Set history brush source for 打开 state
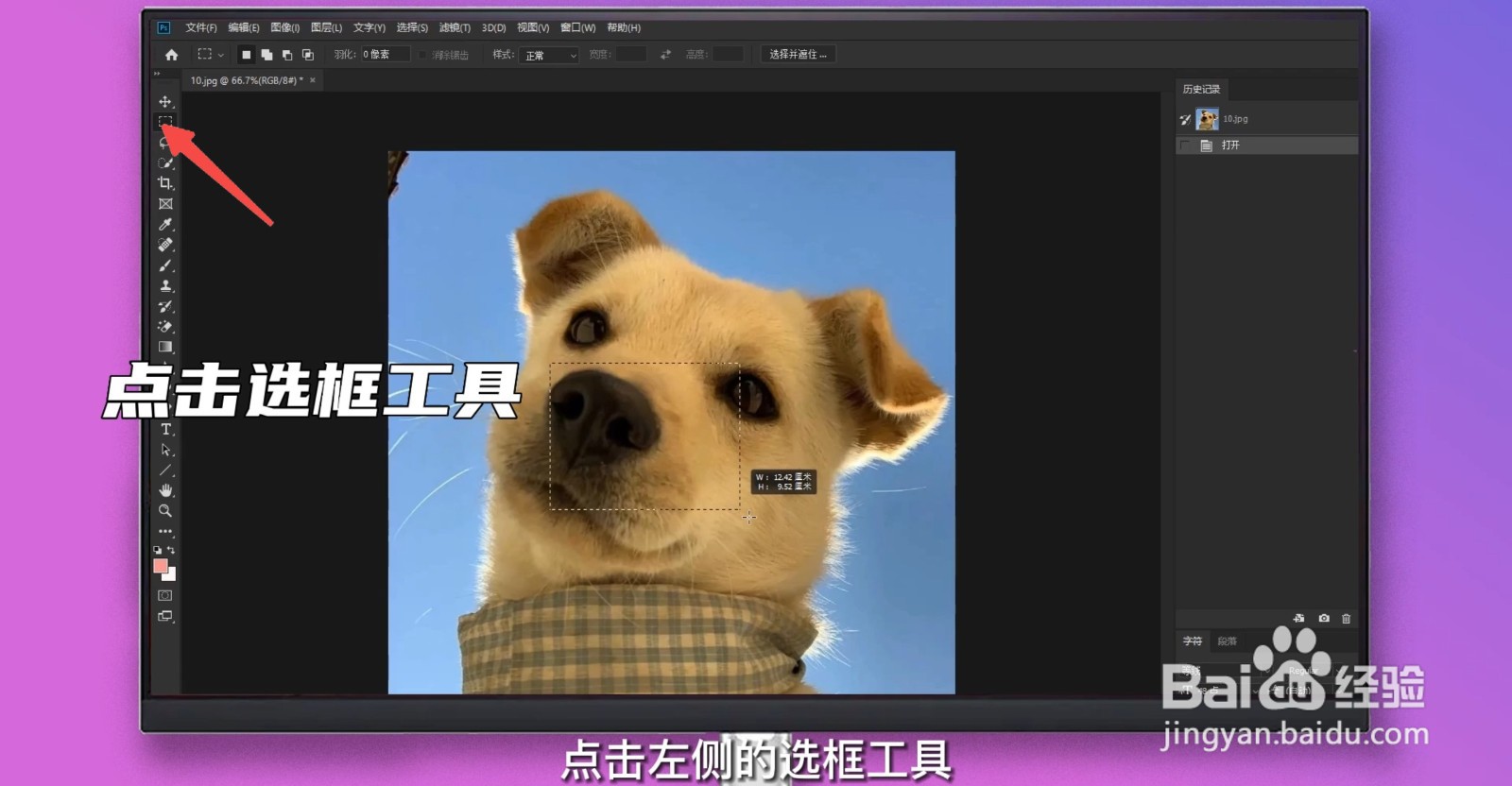This screenshot has height=786, width=1512. pyautogui.click(x=1185, y=145)
